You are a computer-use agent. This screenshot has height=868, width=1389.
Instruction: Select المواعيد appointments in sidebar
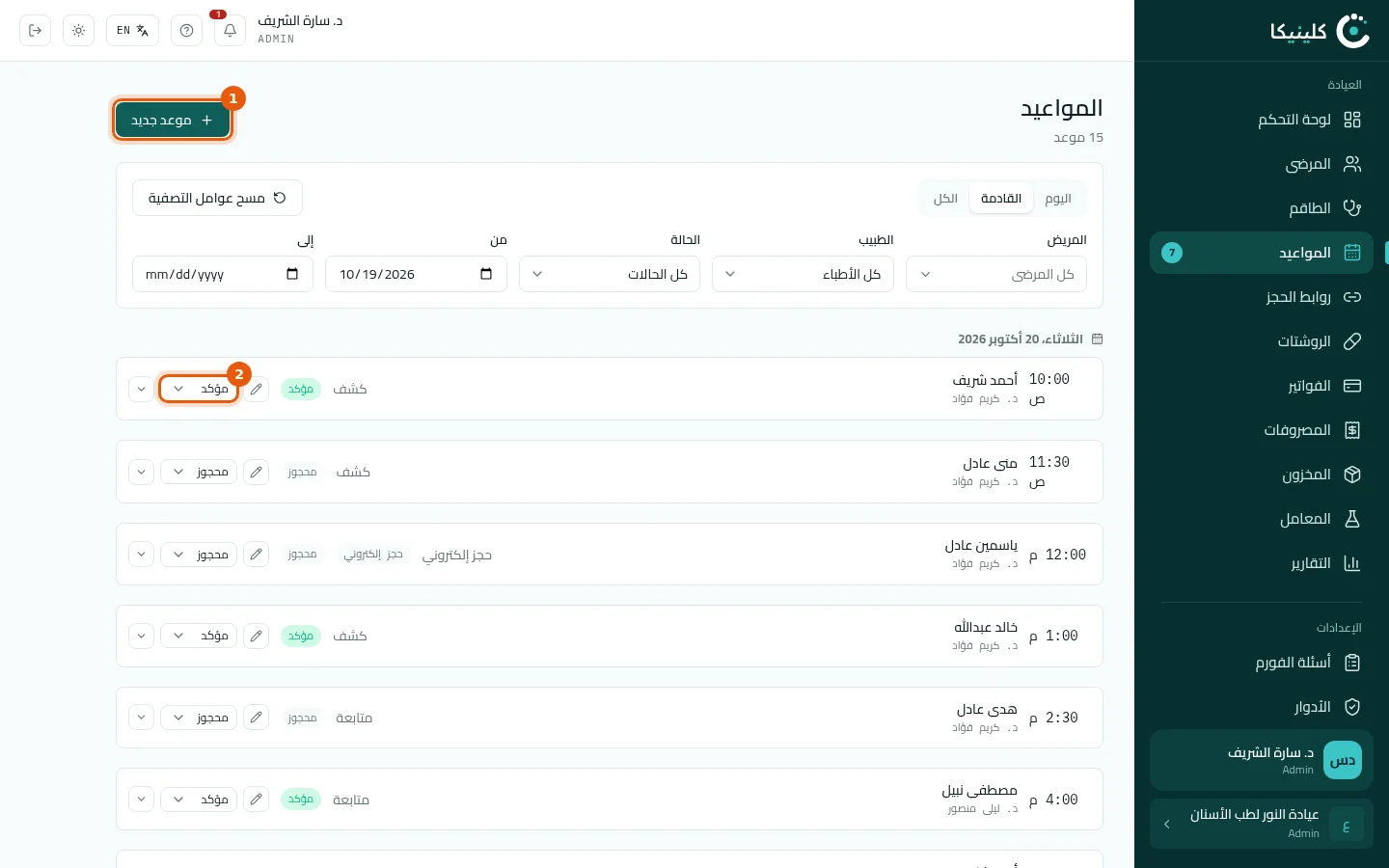(1262, 253)
